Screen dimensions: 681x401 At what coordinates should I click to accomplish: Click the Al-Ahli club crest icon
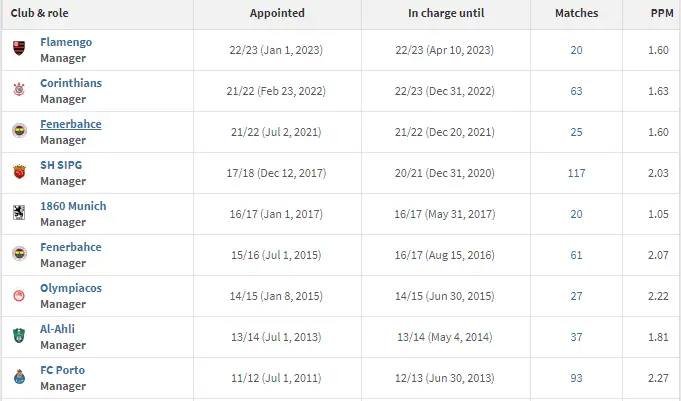(19, 337)
